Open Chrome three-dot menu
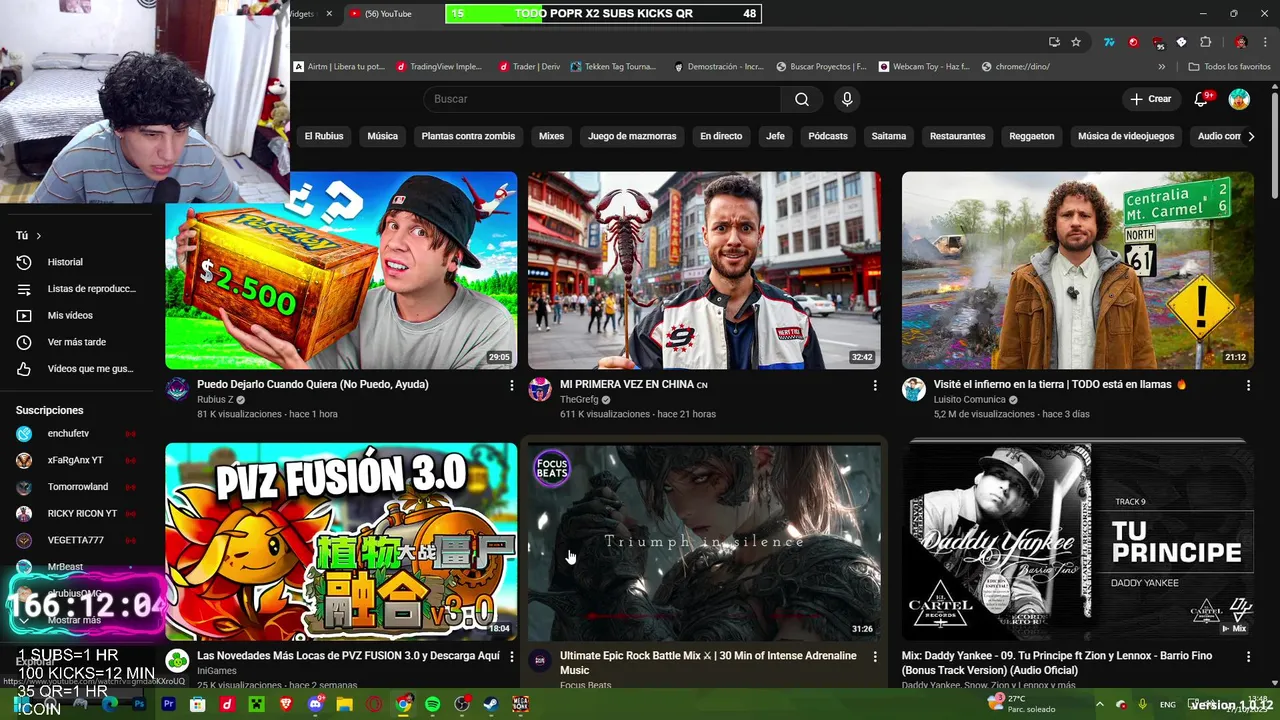Viewport: 1280px width, 720px height. [1264, 42]
